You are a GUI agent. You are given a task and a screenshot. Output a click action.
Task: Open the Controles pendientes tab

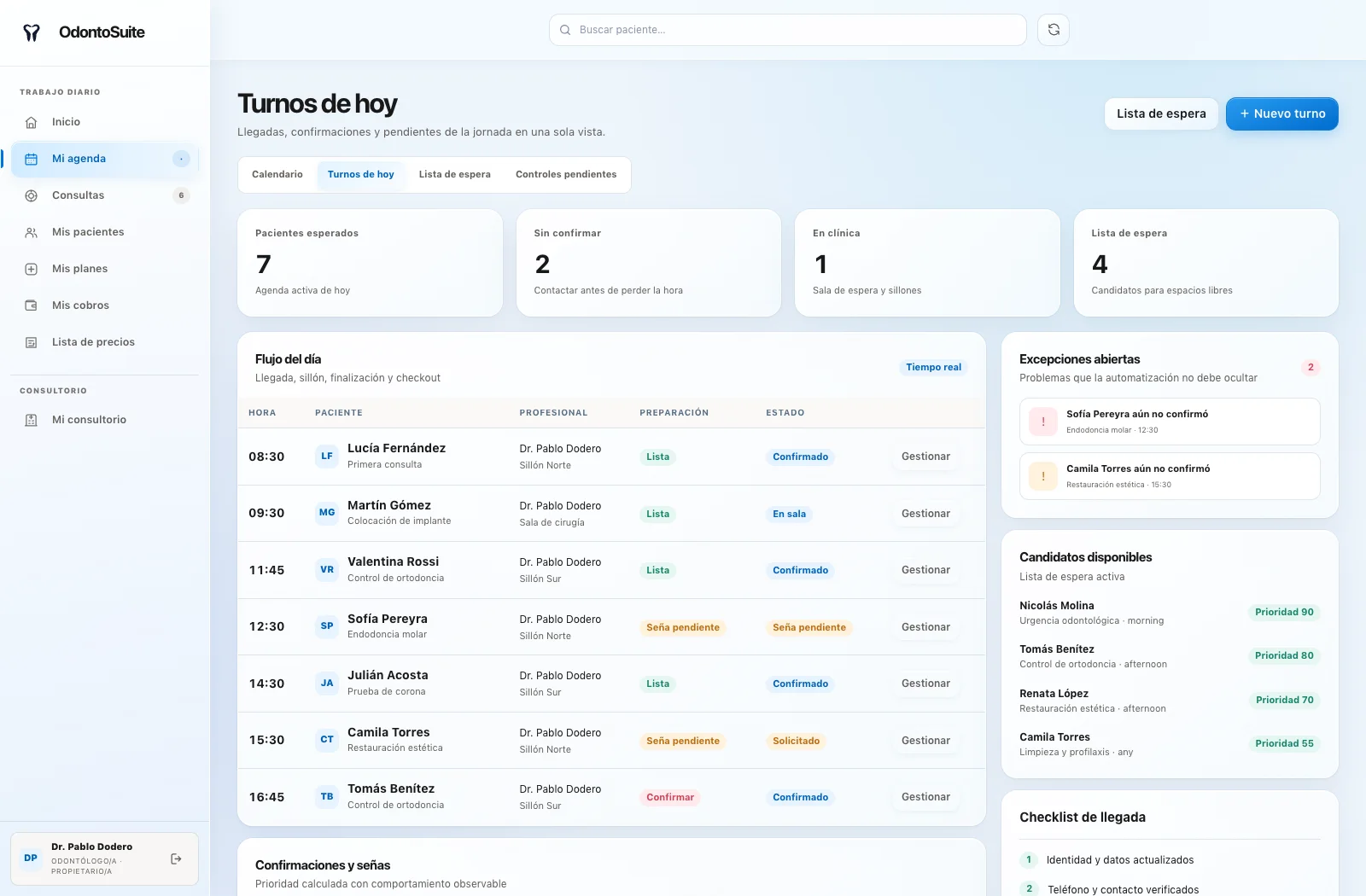(566, 174)
